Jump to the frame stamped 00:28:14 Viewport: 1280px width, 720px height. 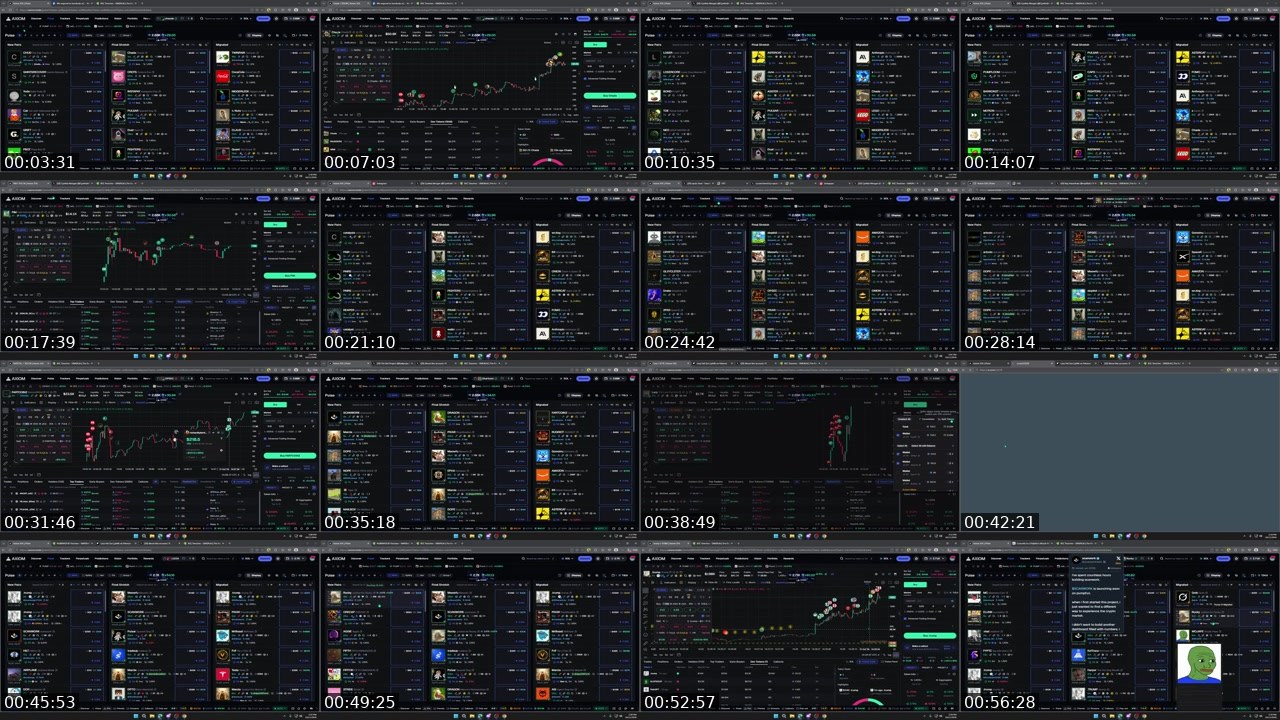click(x=1120, y=270)
